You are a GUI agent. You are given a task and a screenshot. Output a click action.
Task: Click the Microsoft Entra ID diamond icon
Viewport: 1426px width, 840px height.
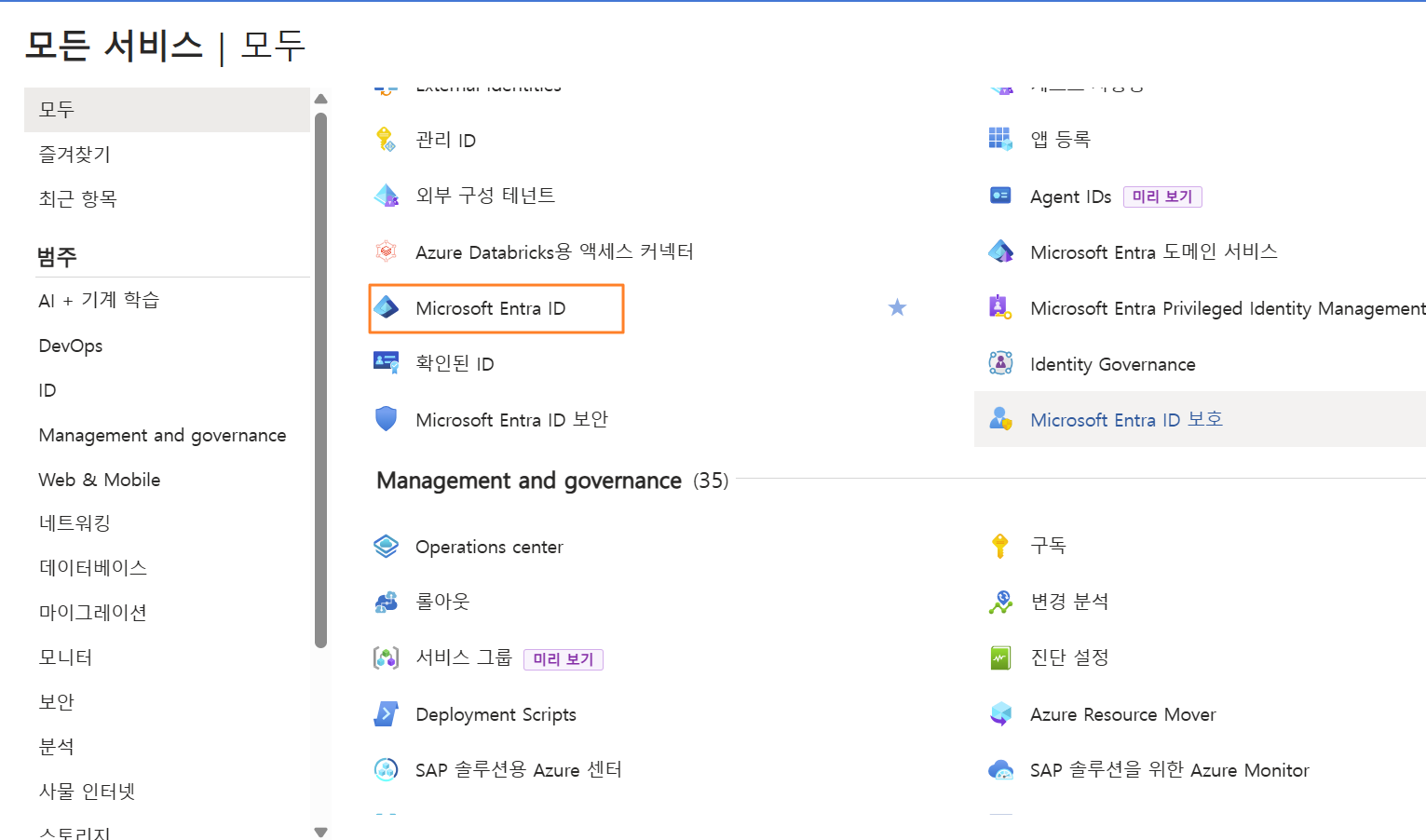point(386,307)
